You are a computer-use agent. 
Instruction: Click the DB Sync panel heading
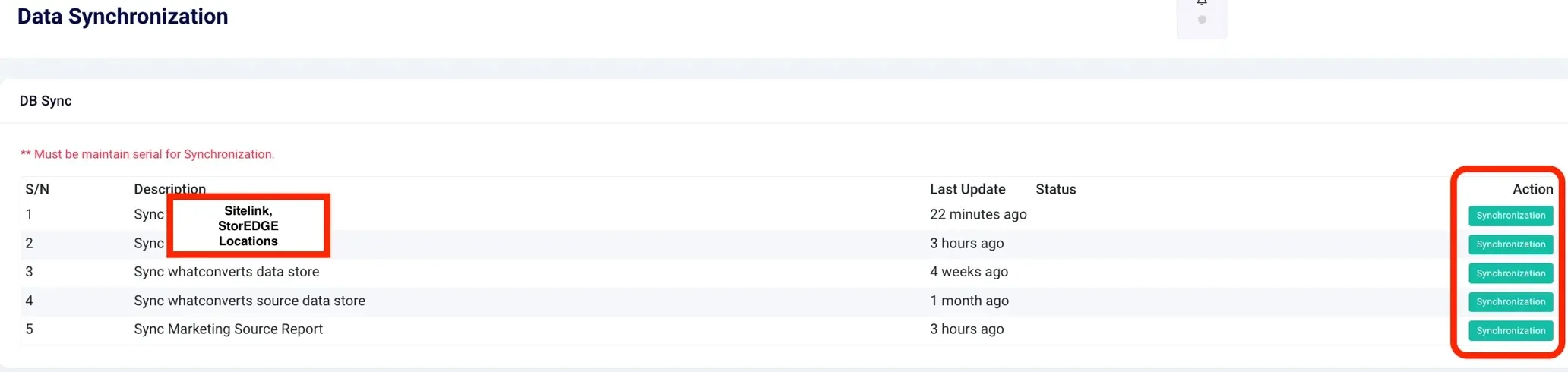46,101
